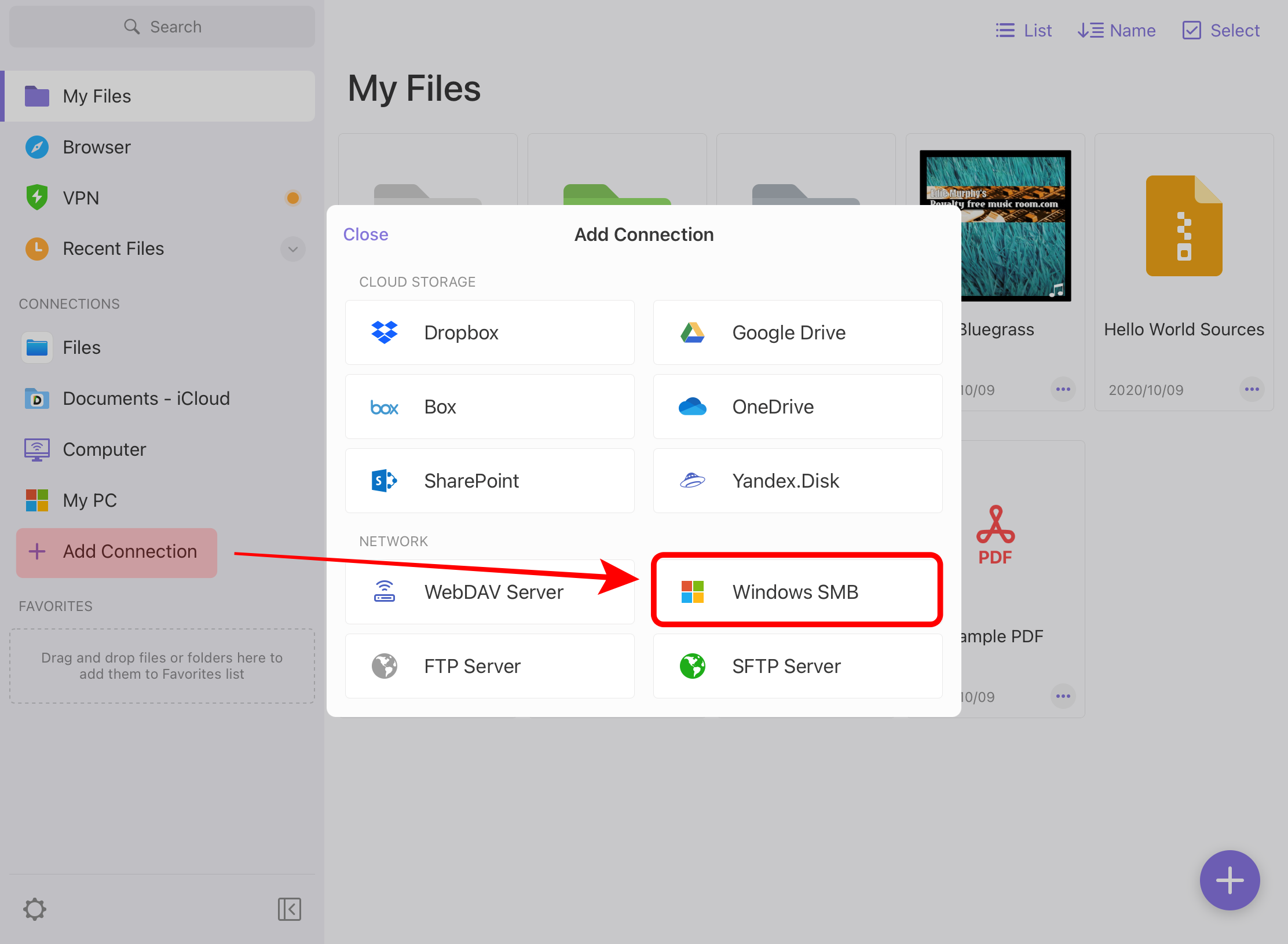Expand Recent Files chevron

293,249
